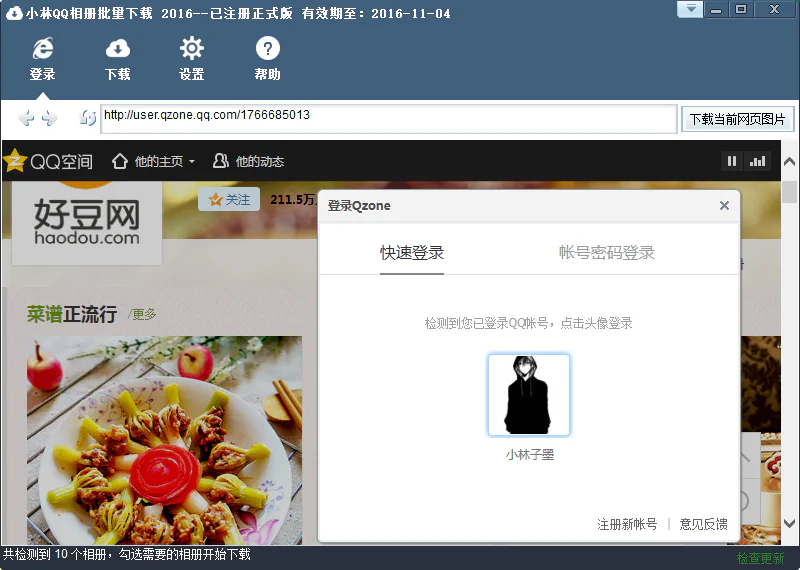Click the 检查更新 link in status bar
Viewport: 800px width, 570px height.
(760, 558)
